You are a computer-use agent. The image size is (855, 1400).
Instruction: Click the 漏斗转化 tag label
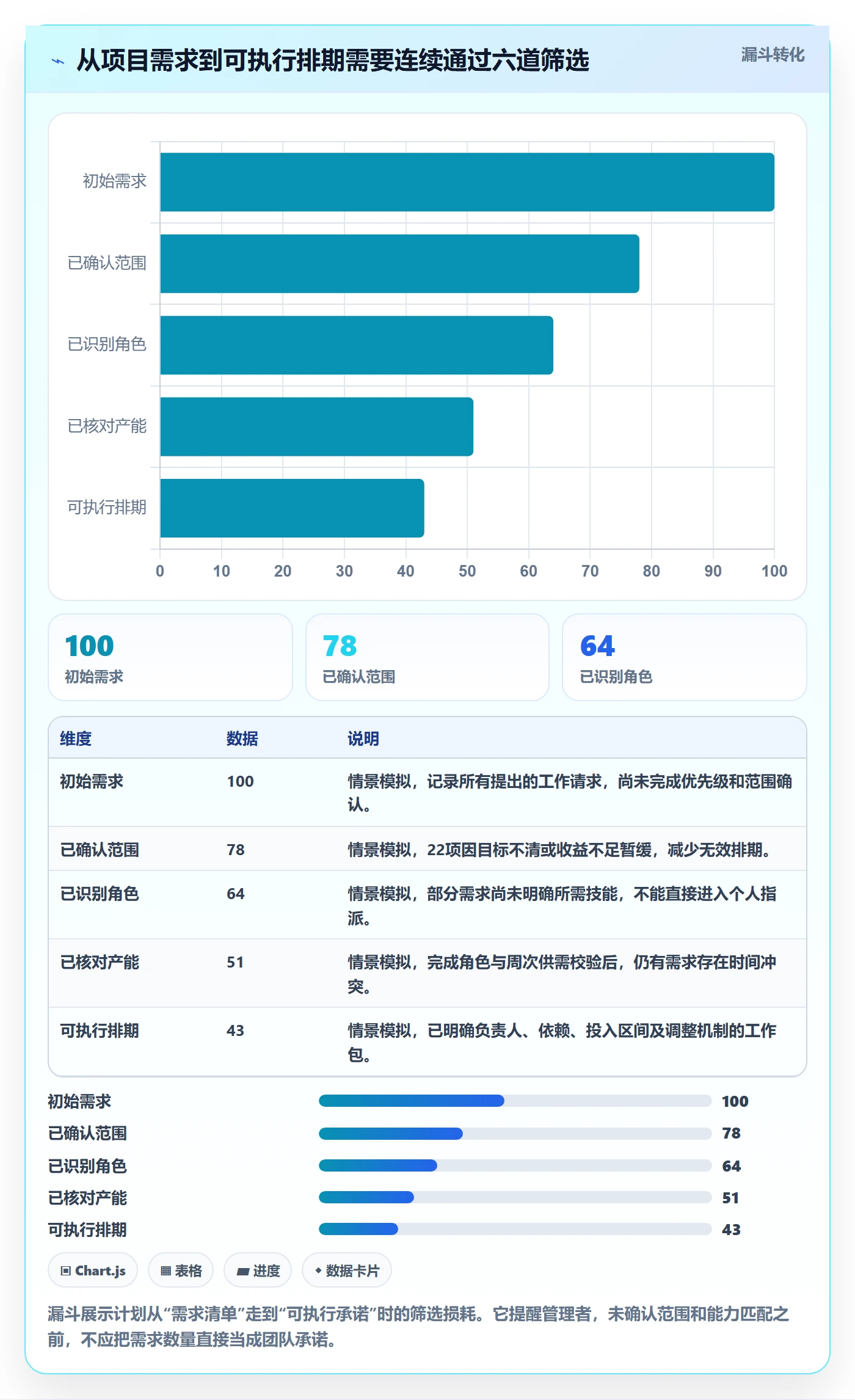point(773,55)
